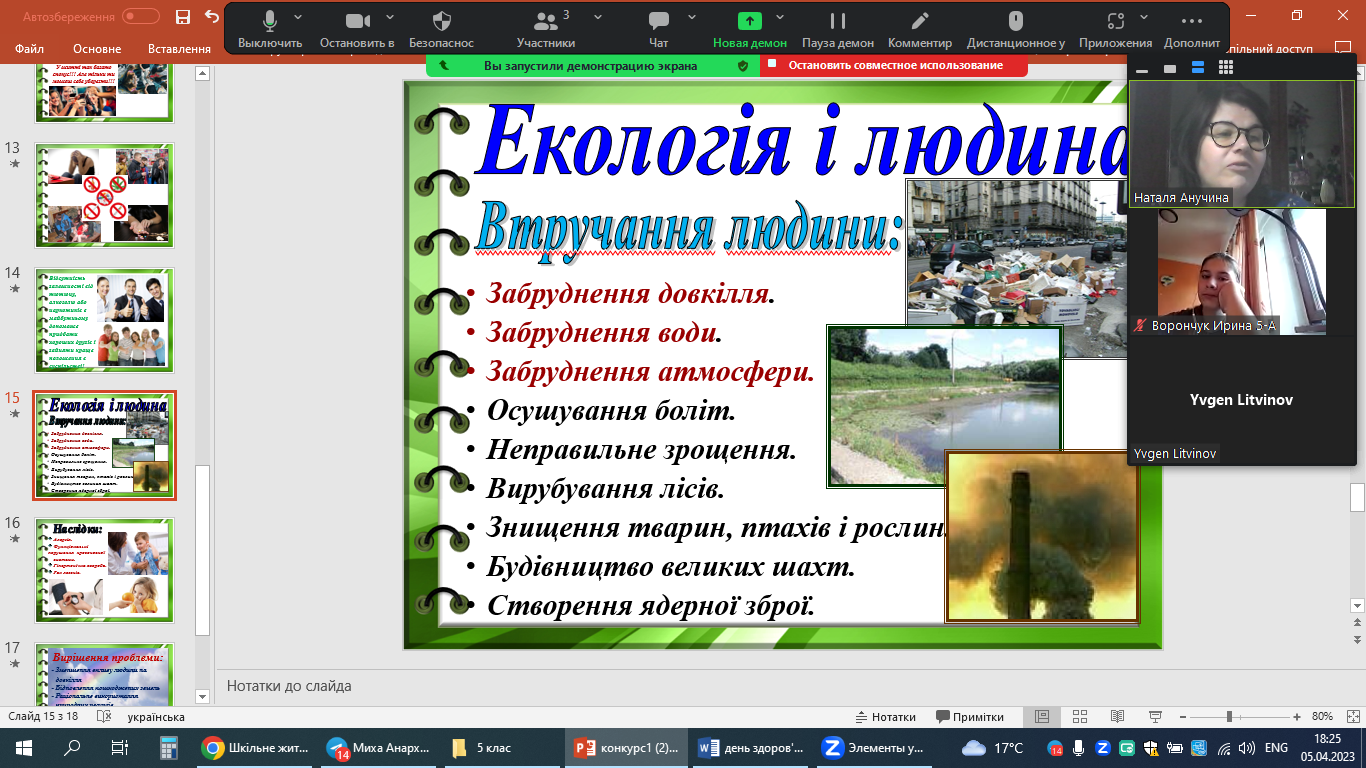The width and height of the screenshot is (1366, 768).
Task: Open Zoom tray icon in system tray
Action: [x=1103, y=748]
